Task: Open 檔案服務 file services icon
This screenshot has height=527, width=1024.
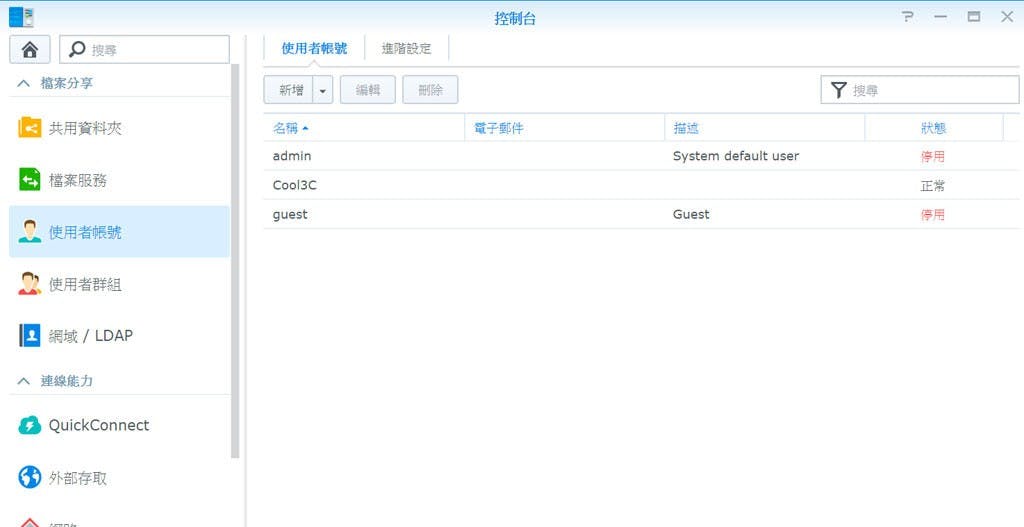Action: pyautogui.click(x=29, y=180)
